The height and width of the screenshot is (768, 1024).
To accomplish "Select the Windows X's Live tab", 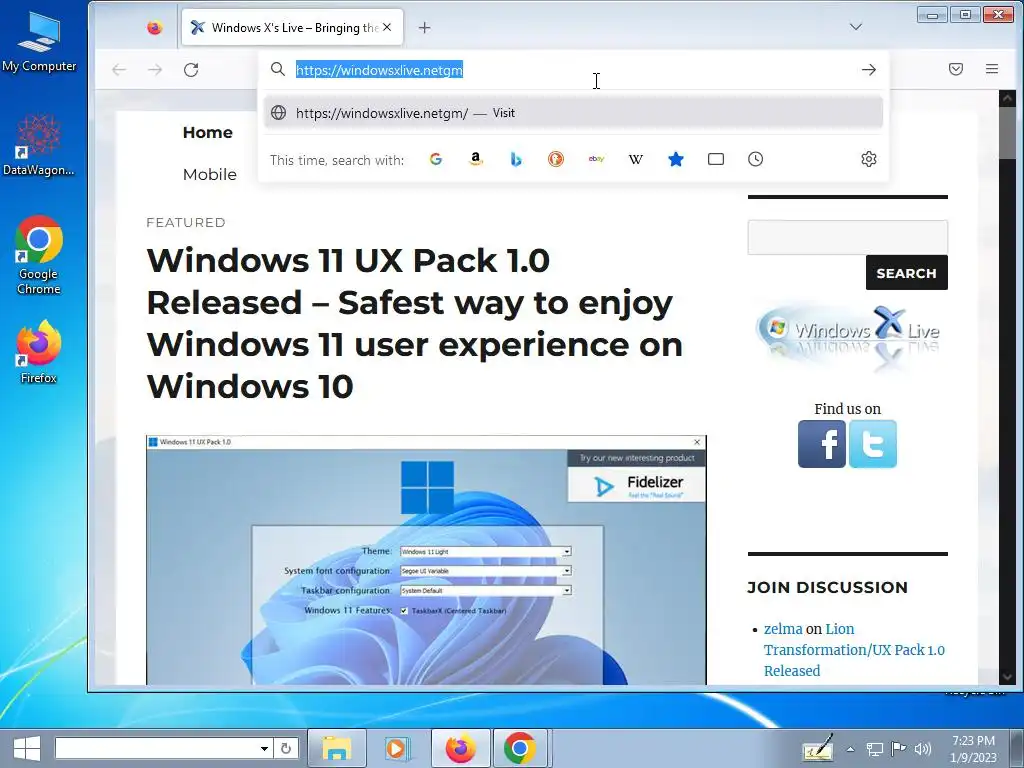I will [x=293, y=27].
